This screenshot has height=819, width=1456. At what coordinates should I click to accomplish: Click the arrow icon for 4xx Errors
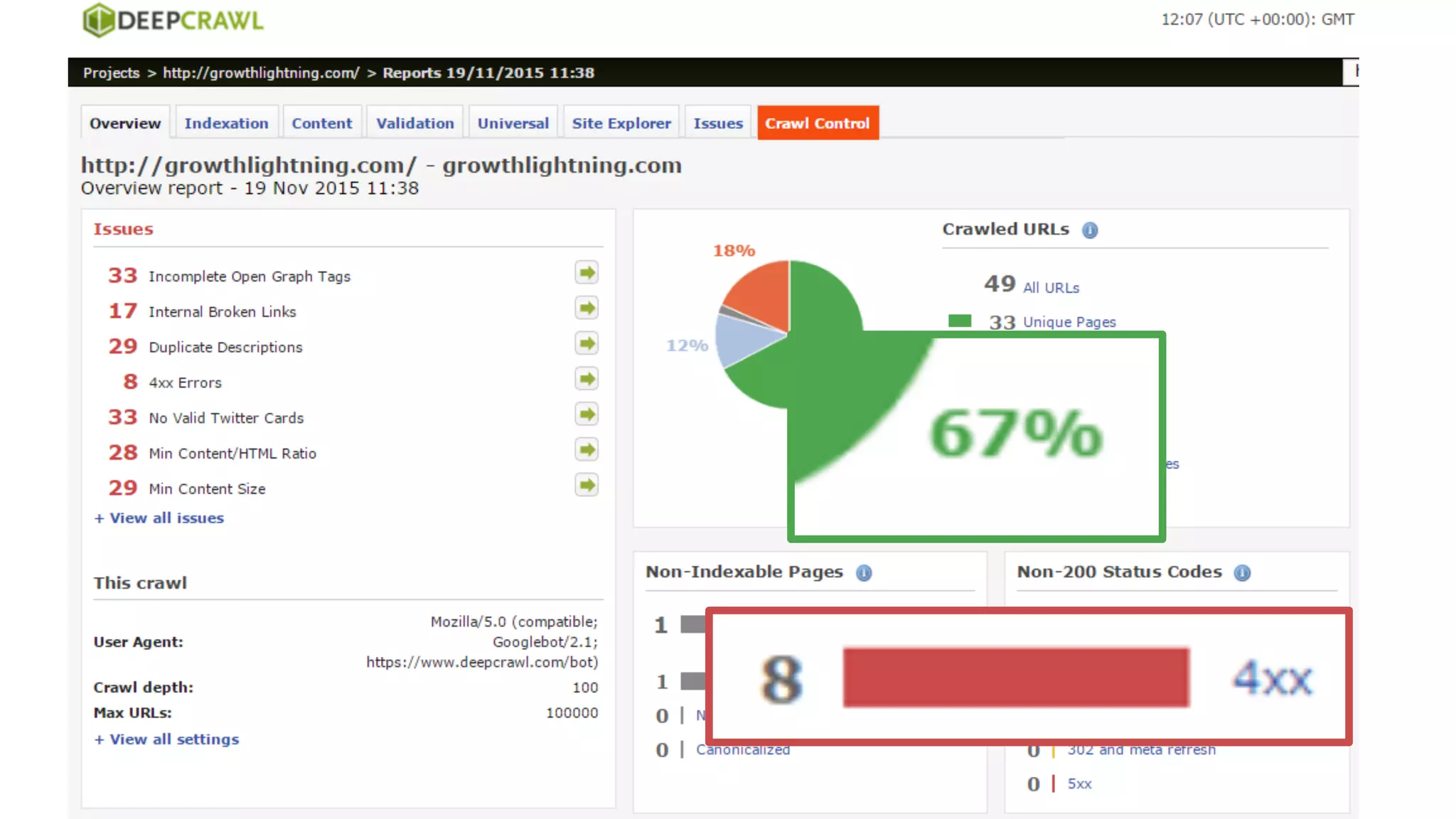[x=587, y=379]
